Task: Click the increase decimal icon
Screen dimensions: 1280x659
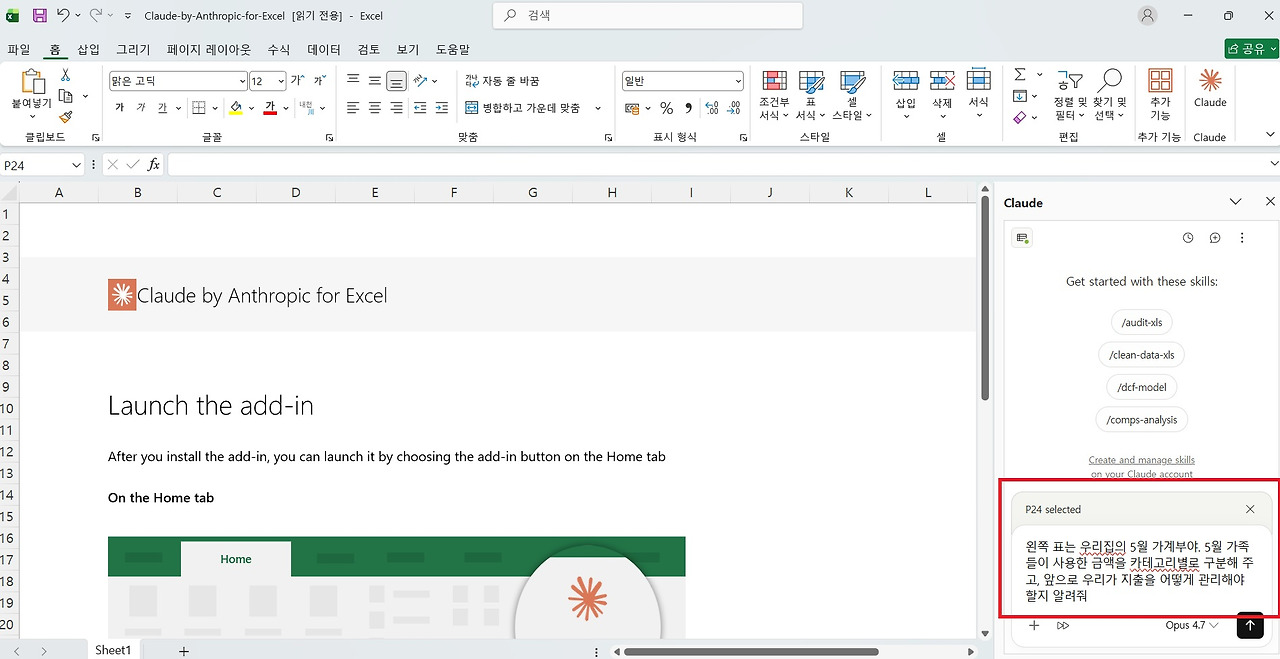Action: point(712,108)
